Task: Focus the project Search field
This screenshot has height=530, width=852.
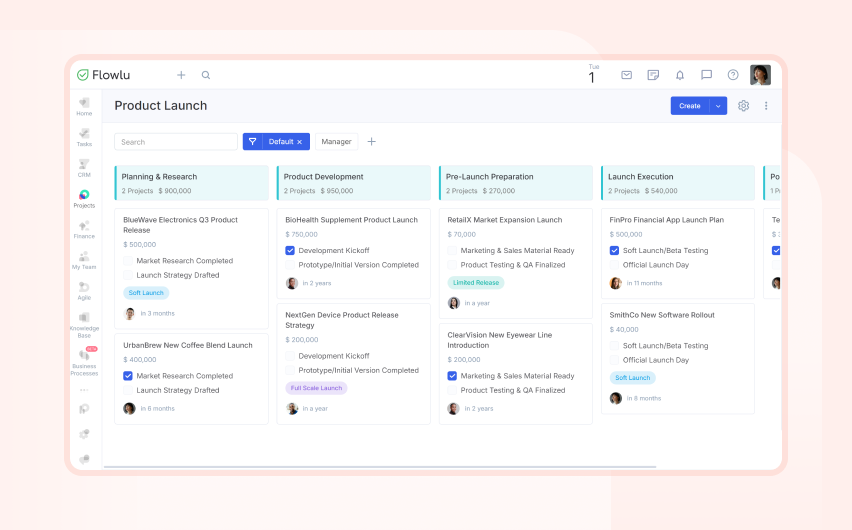Action: click(176, 142)
